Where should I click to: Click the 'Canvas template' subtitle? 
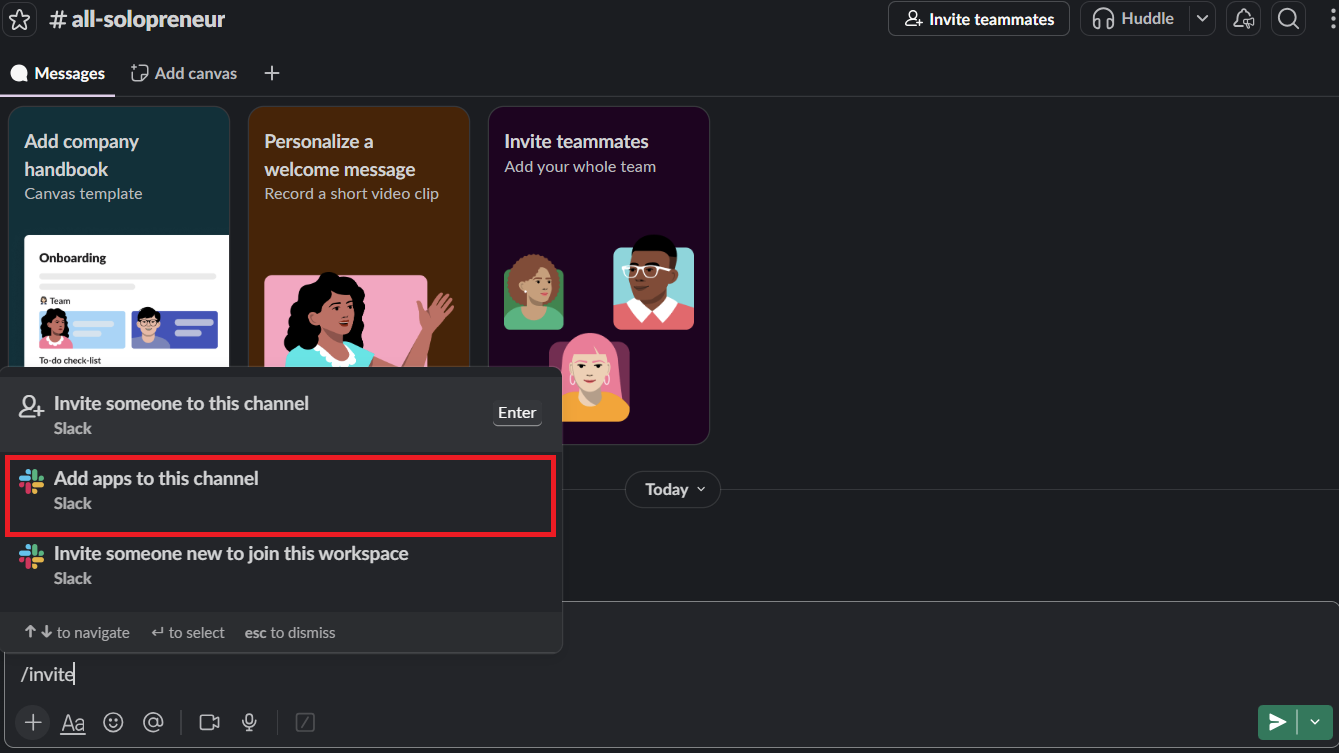83,194
